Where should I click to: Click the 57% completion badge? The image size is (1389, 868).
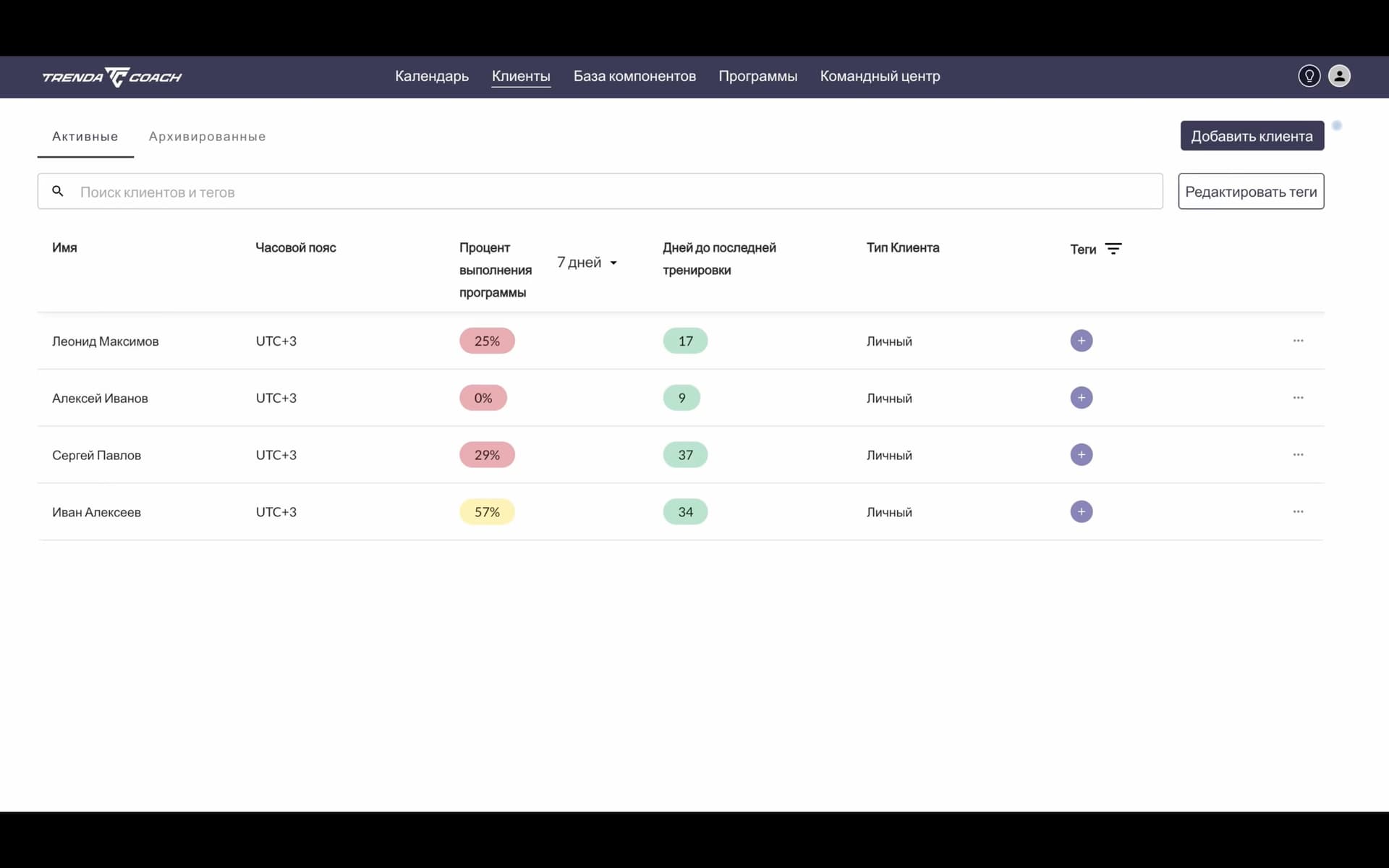pyautogui.click(x=487, y=512)
